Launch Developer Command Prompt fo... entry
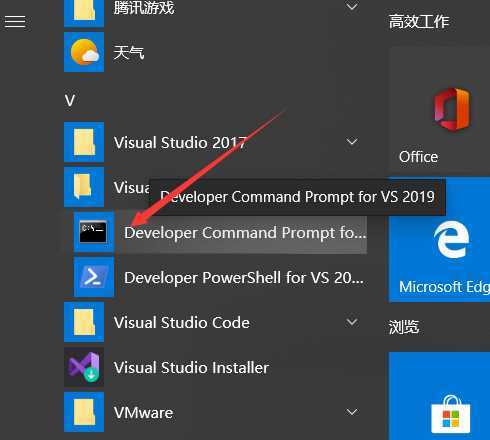The height and width of the screenshot is (440, 490). click(220, 233)
